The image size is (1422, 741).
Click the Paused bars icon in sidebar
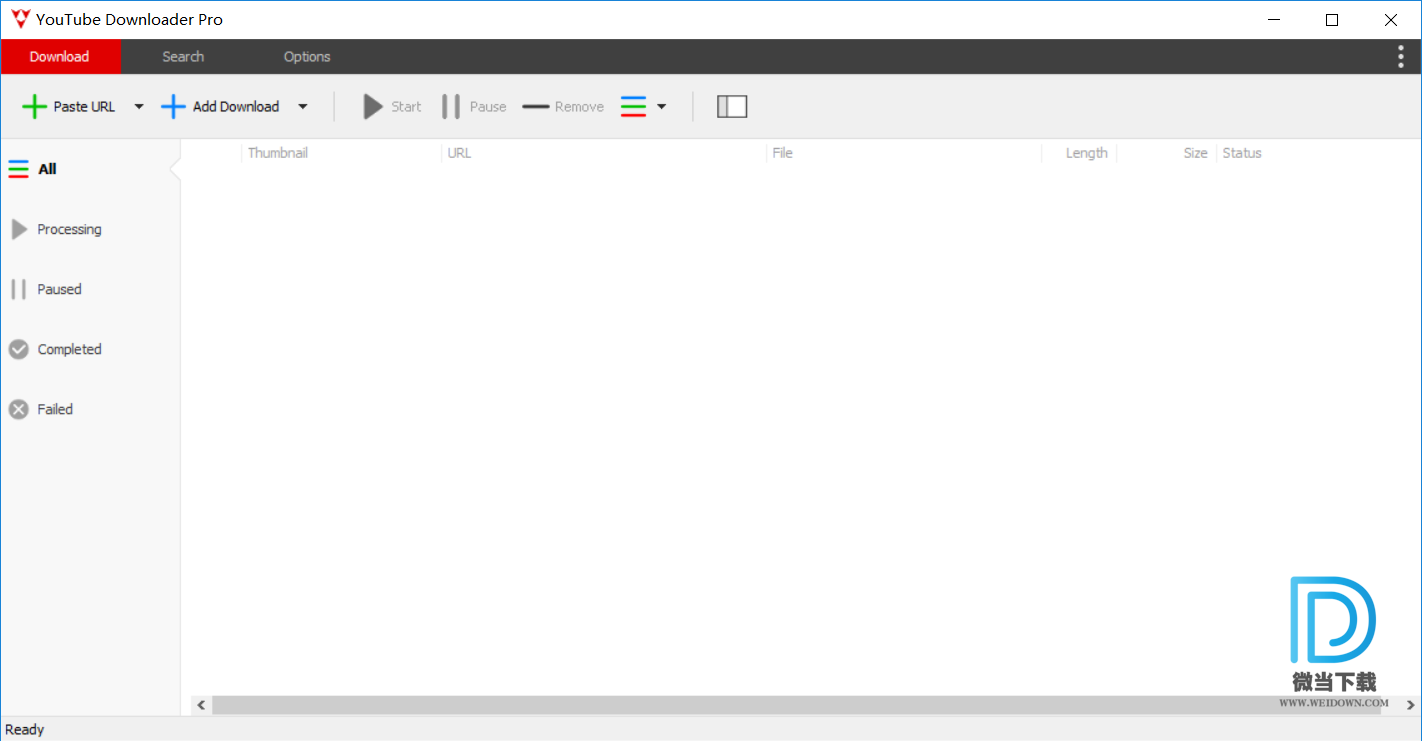pyautogui.click(x=19, y=289)
